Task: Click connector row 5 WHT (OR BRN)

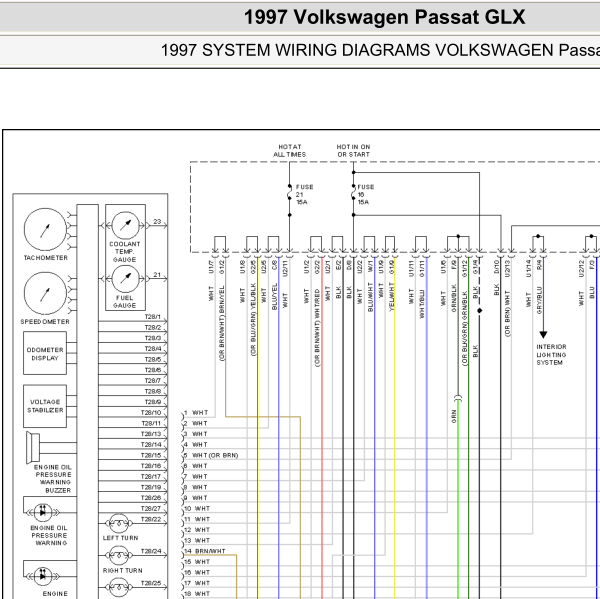Action: coord(211,455)
